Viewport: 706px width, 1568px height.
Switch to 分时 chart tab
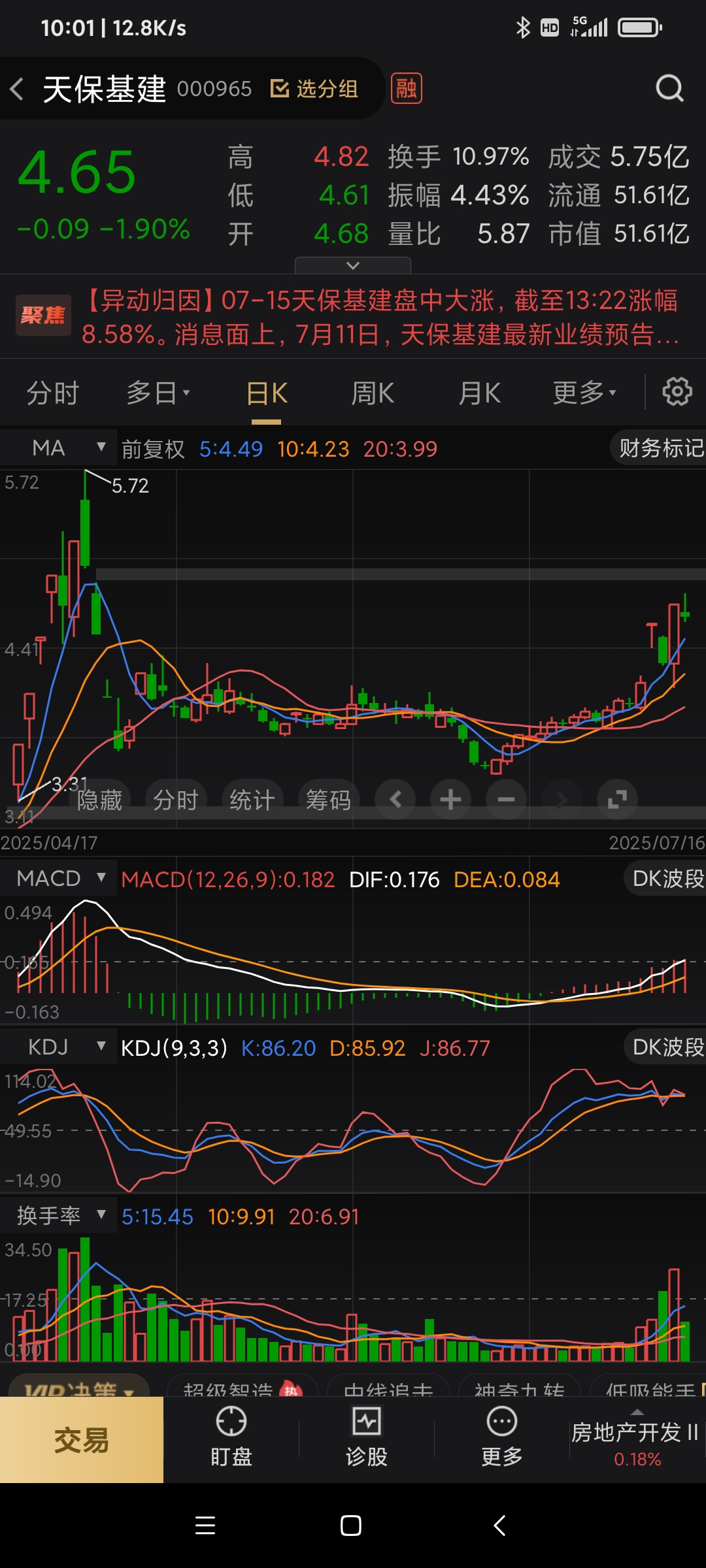coord(53,393)
